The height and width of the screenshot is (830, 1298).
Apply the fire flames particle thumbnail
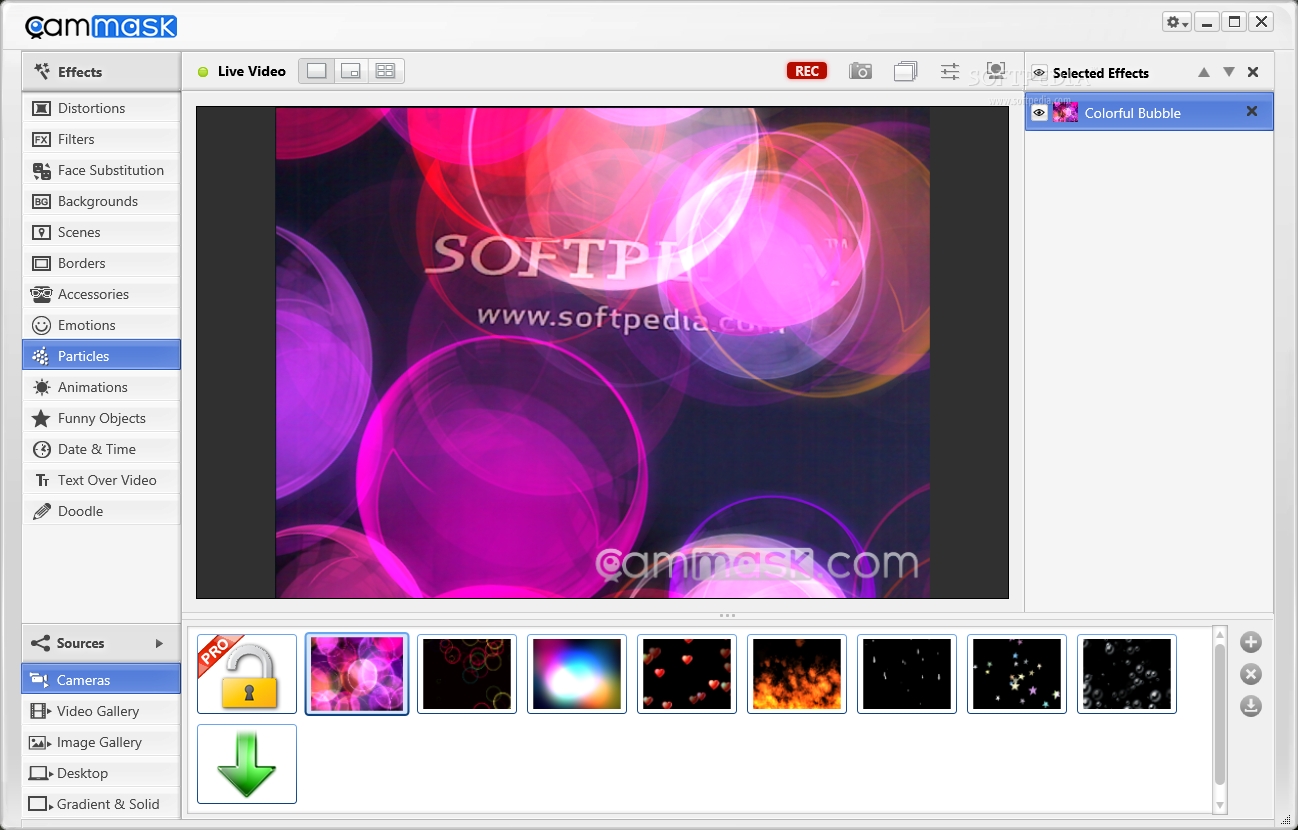coord(797,674)
